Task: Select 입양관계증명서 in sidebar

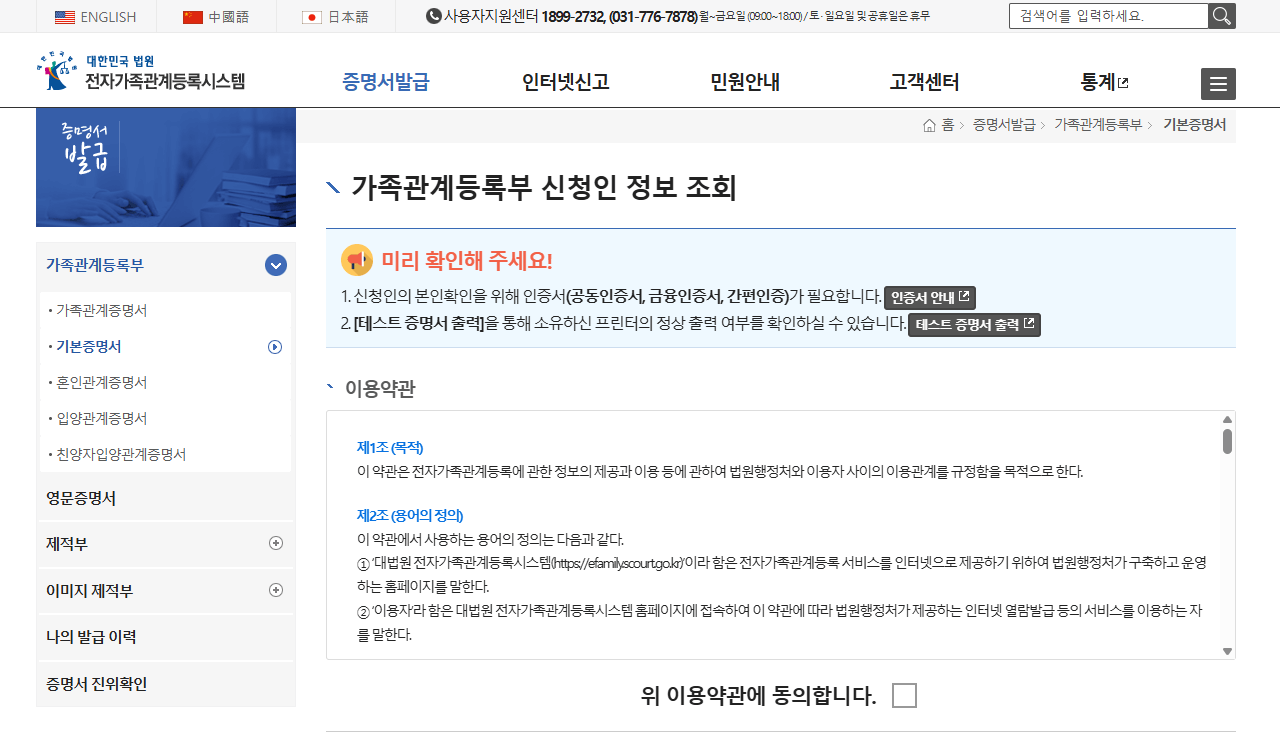Action: pos(102,419)
